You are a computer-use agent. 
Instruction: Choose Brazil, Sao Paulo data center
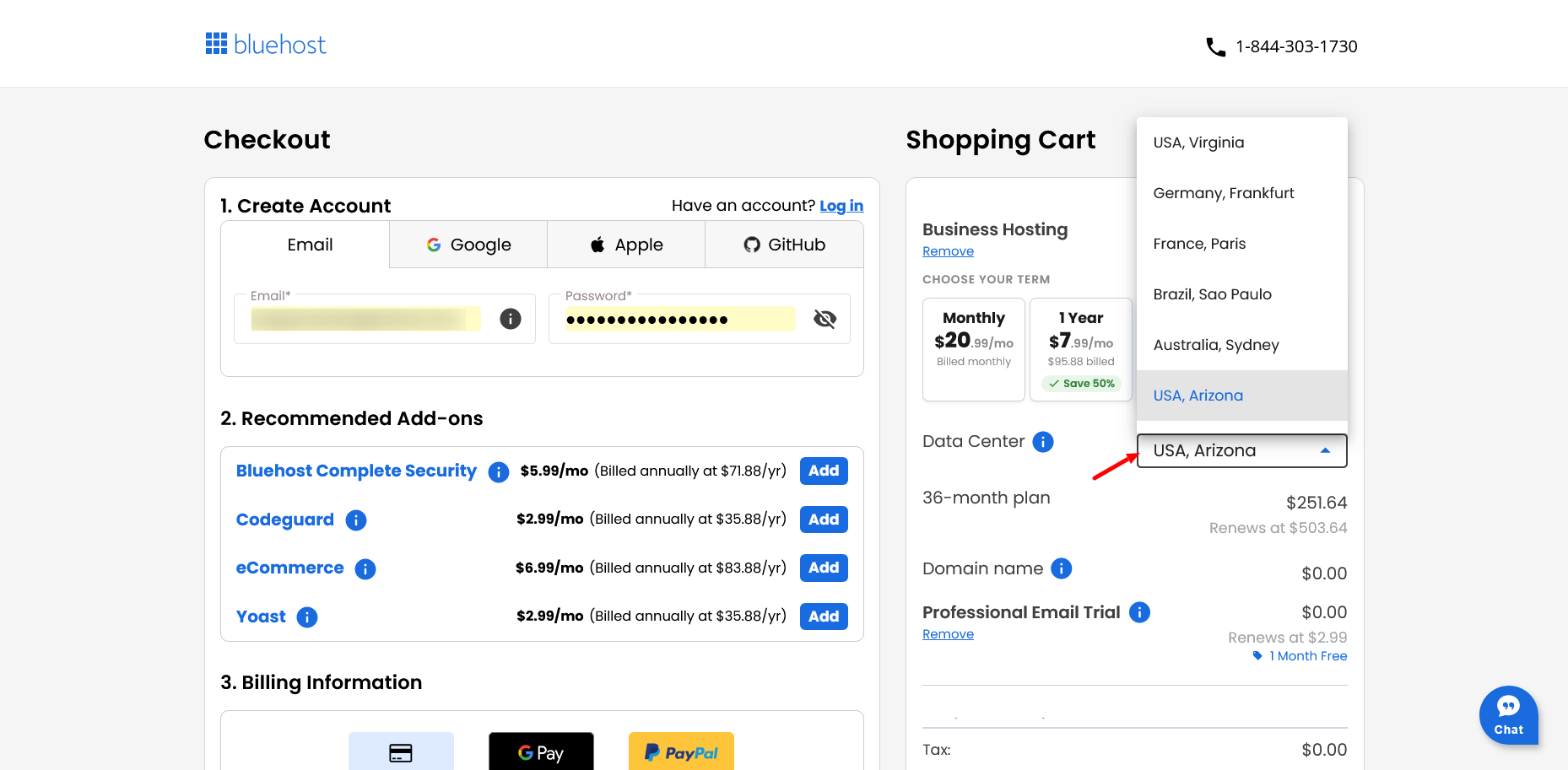pos(1242,294)
